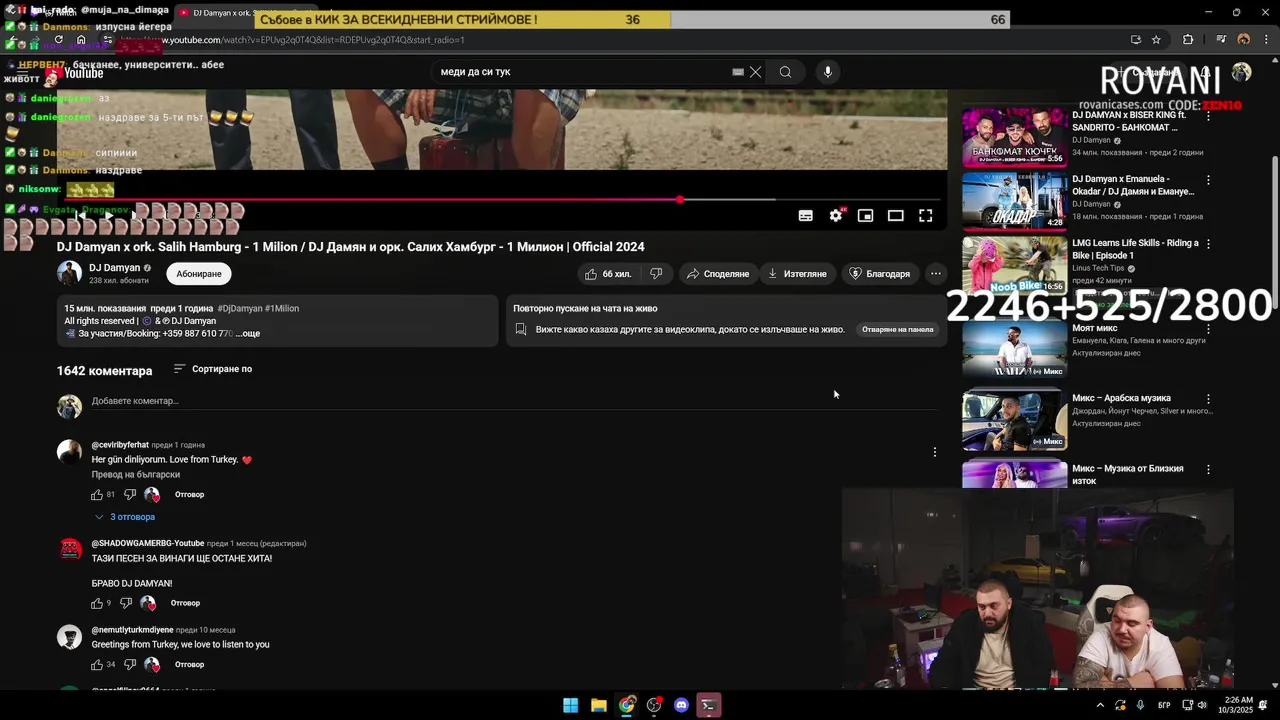Open the options menu for the DJ DAMYAN x BISER KING video

1208,117
